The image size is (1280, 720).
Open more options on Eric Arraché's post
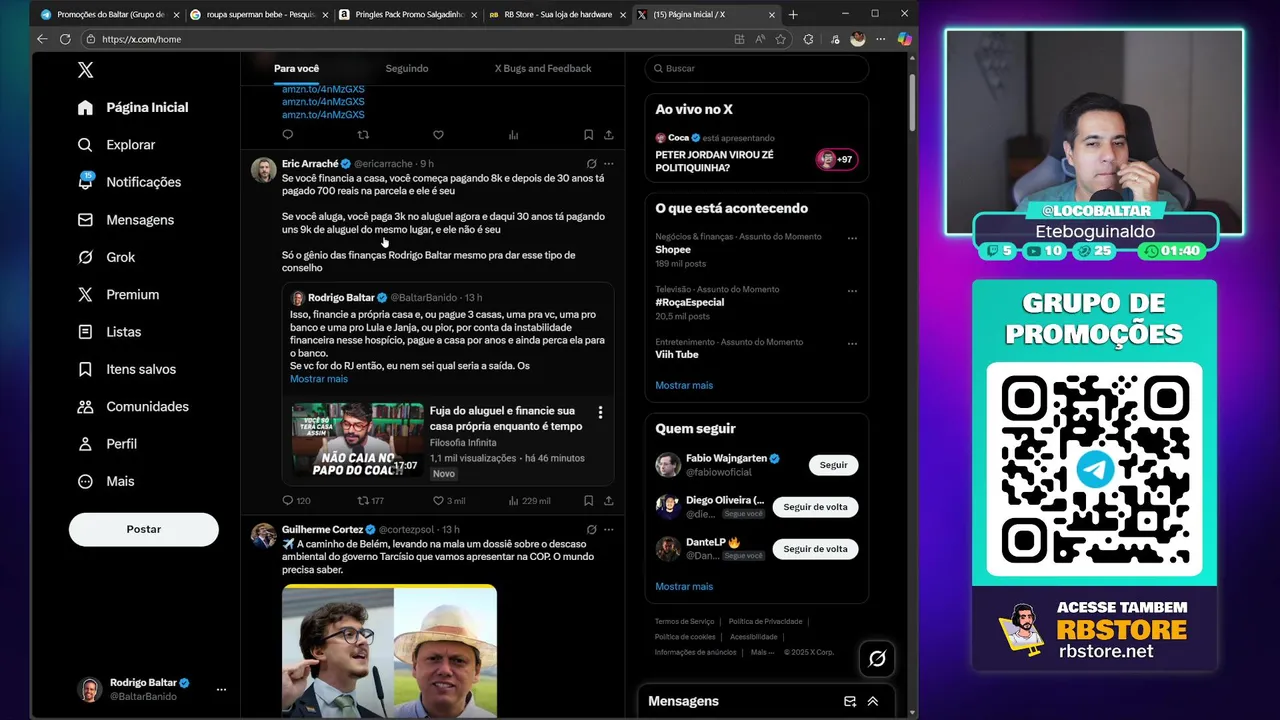[x=608, y=163]
